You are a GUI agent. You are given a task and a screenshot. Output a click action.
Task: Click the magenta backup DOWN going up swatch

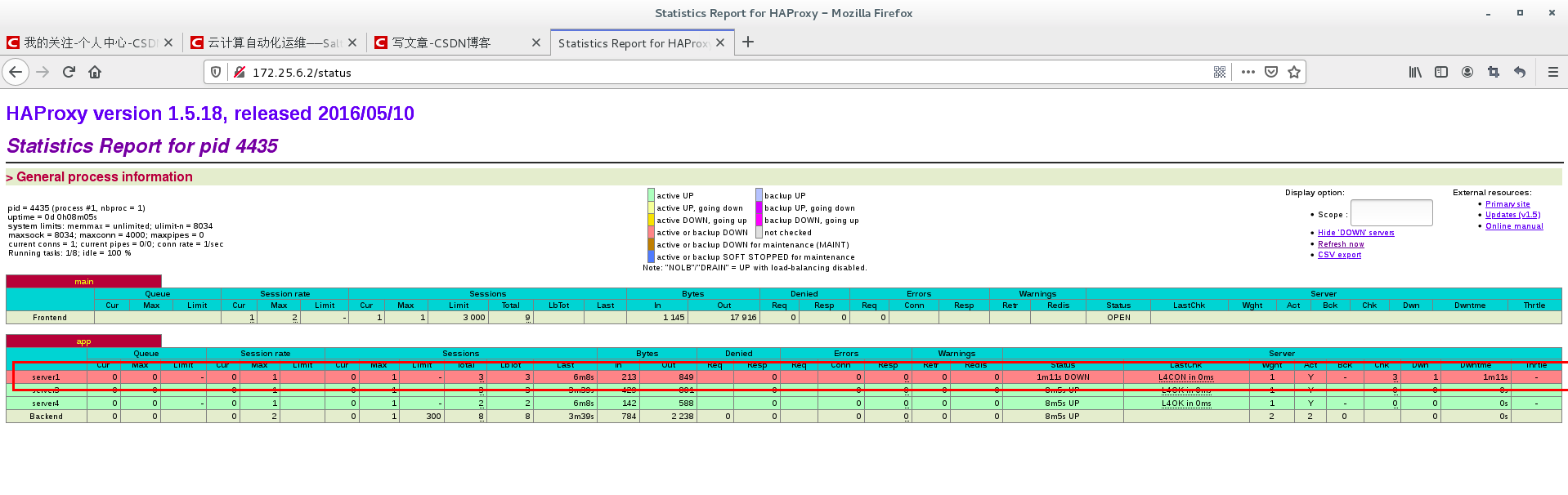[x=759, y=220]
